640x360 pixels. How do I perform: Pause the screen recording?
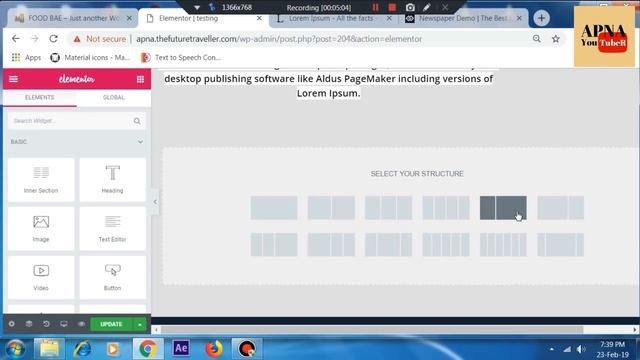point(376,7)
